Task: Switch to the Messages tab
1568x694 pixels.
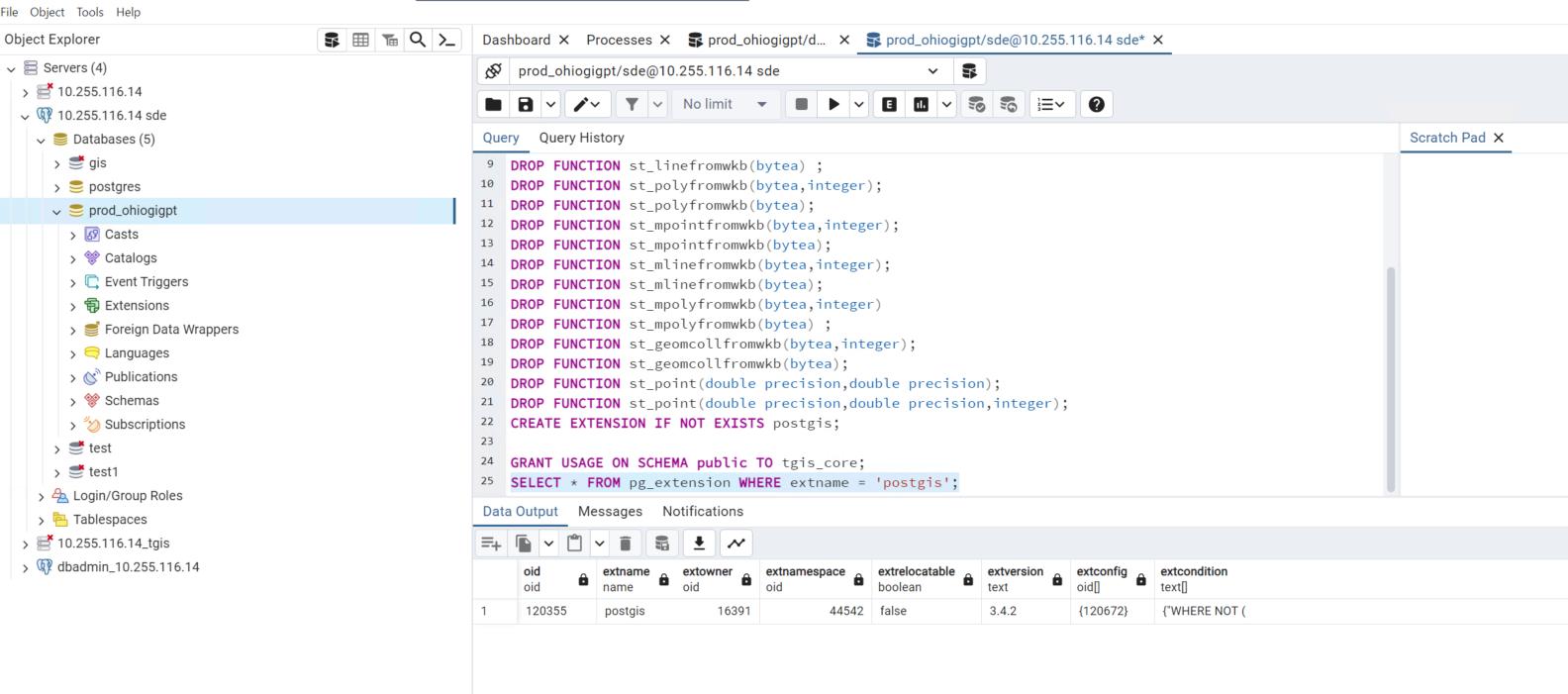Action: tap(610, 511)
